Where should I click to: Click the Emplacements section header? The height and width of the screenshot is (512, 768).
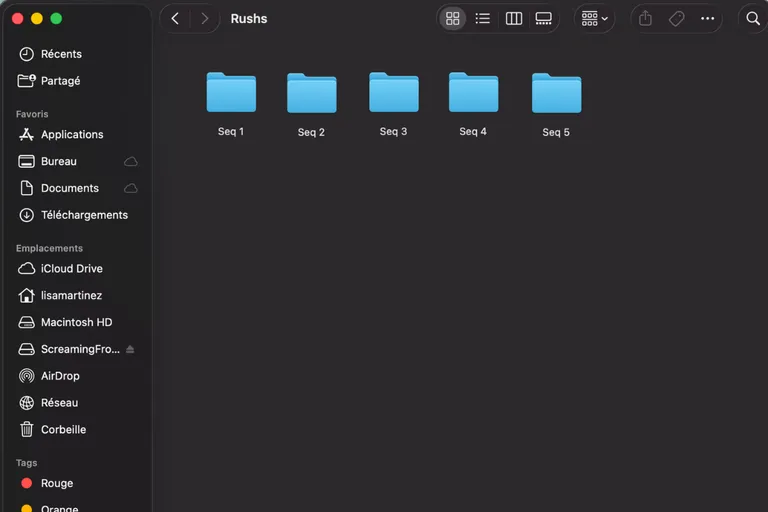coord(49,248)
